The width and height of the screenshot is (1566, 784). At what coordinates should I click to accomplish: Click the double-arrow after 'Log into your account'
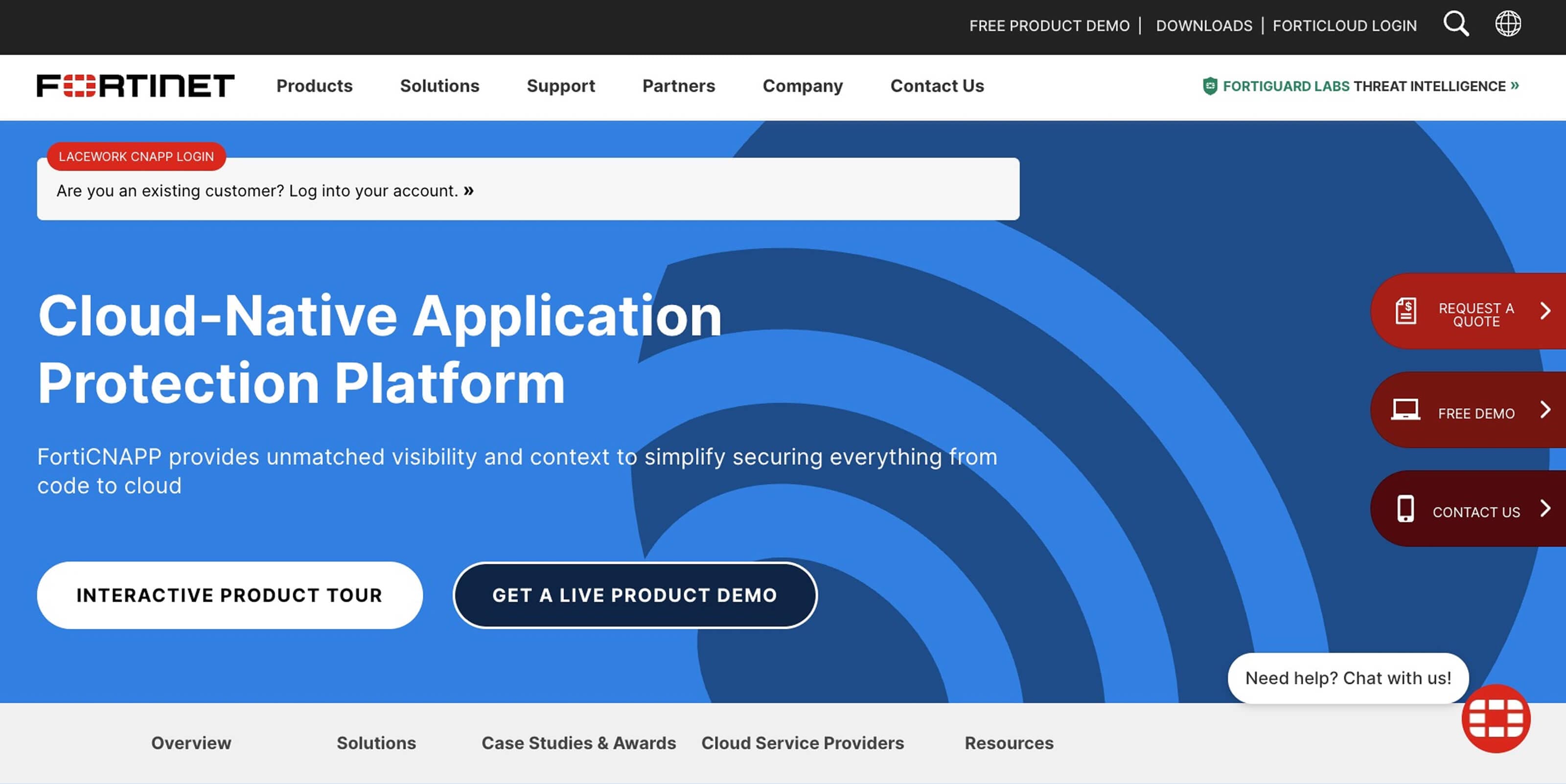tap(469, 191)
